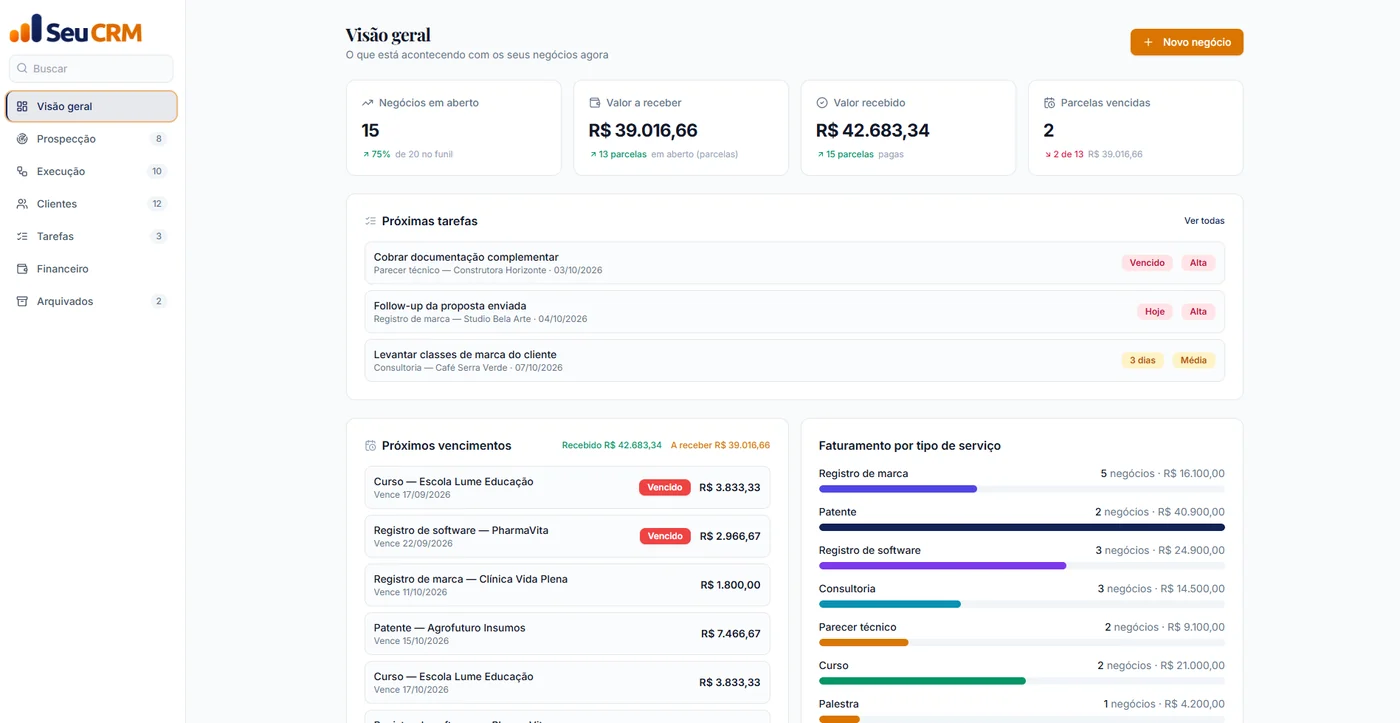
Task: Click the search magnifier icon
Action: [22, 69]
